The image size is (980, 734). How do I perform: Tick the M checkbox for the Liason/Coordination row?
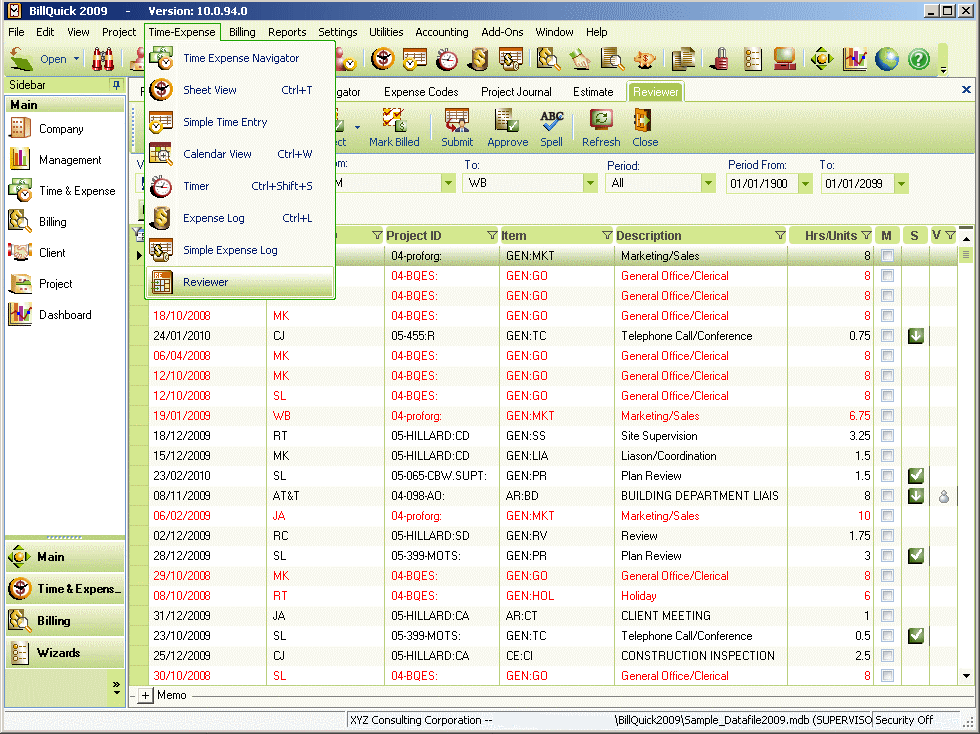click(887, 456)
